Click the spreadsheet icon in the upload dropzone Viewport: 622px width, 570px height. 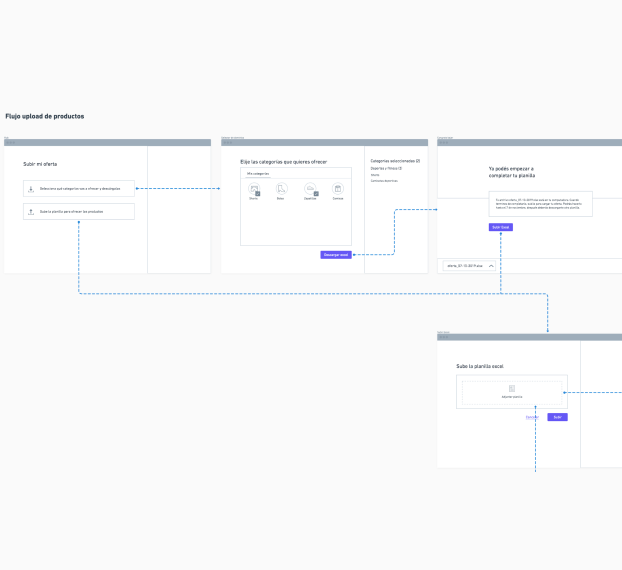pos(512,388)
